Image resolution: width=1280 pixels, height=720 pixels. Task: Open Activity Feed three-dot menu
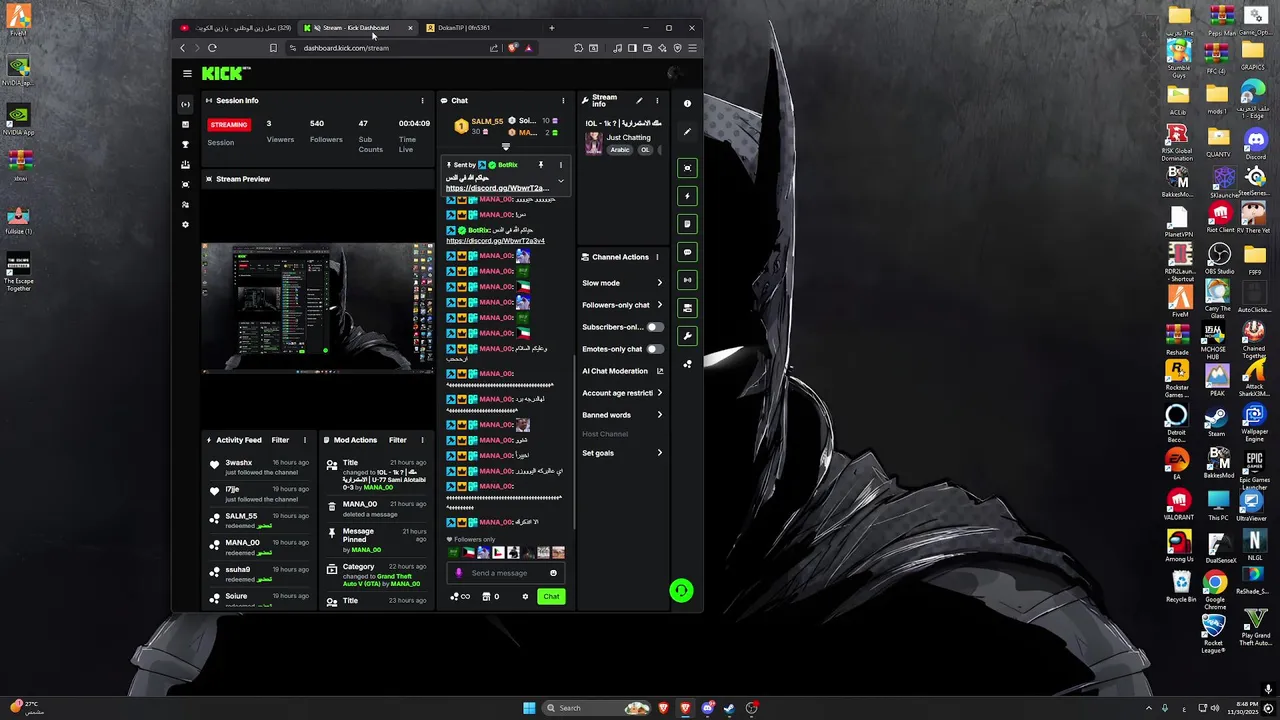coord(305,440)
